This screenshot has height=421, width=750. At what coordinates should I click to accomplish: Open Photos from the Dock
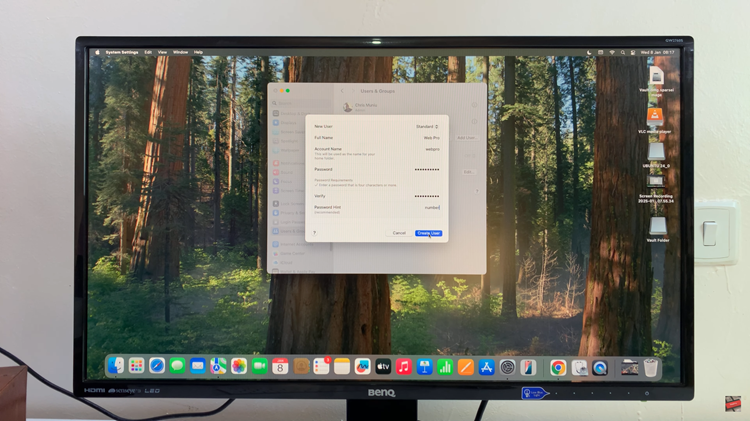pos(239,366)
